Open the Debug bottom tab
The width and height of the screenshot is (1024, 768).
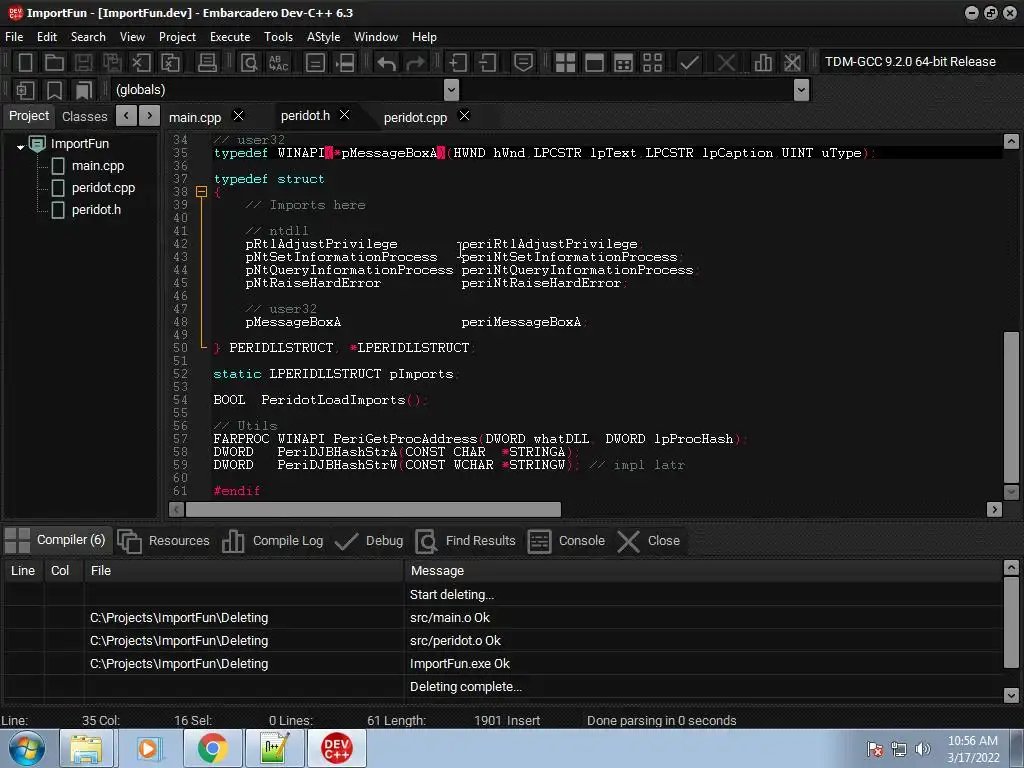(370, 541)
